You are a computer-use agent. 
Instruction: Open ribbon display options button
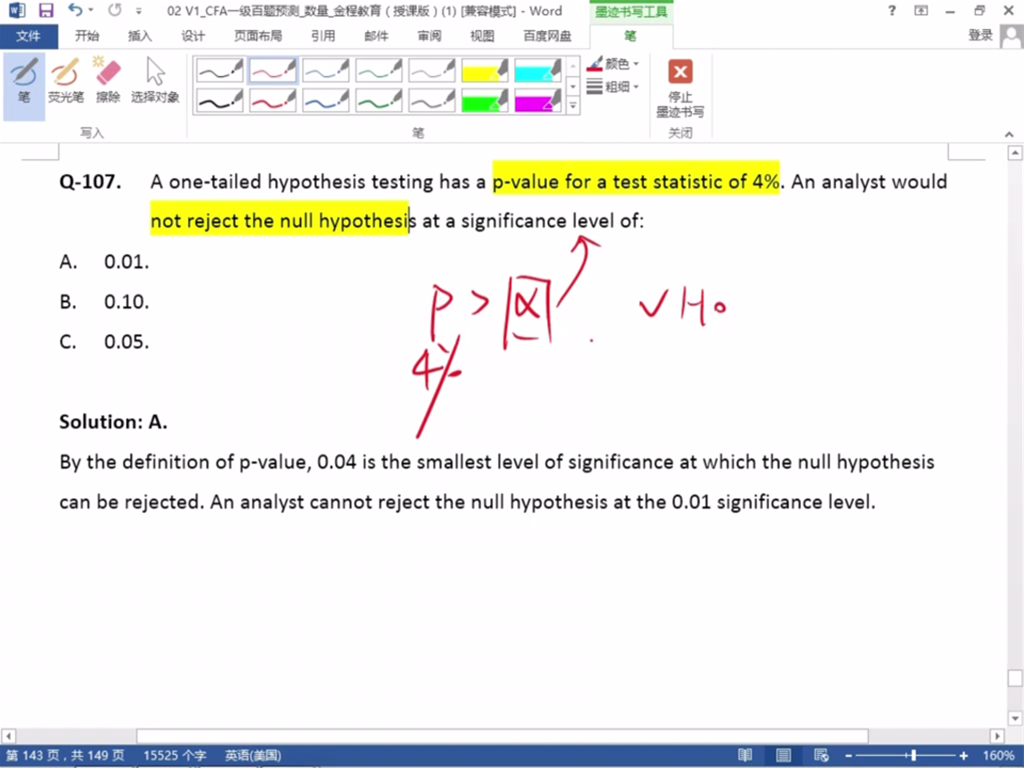(921, 10)
